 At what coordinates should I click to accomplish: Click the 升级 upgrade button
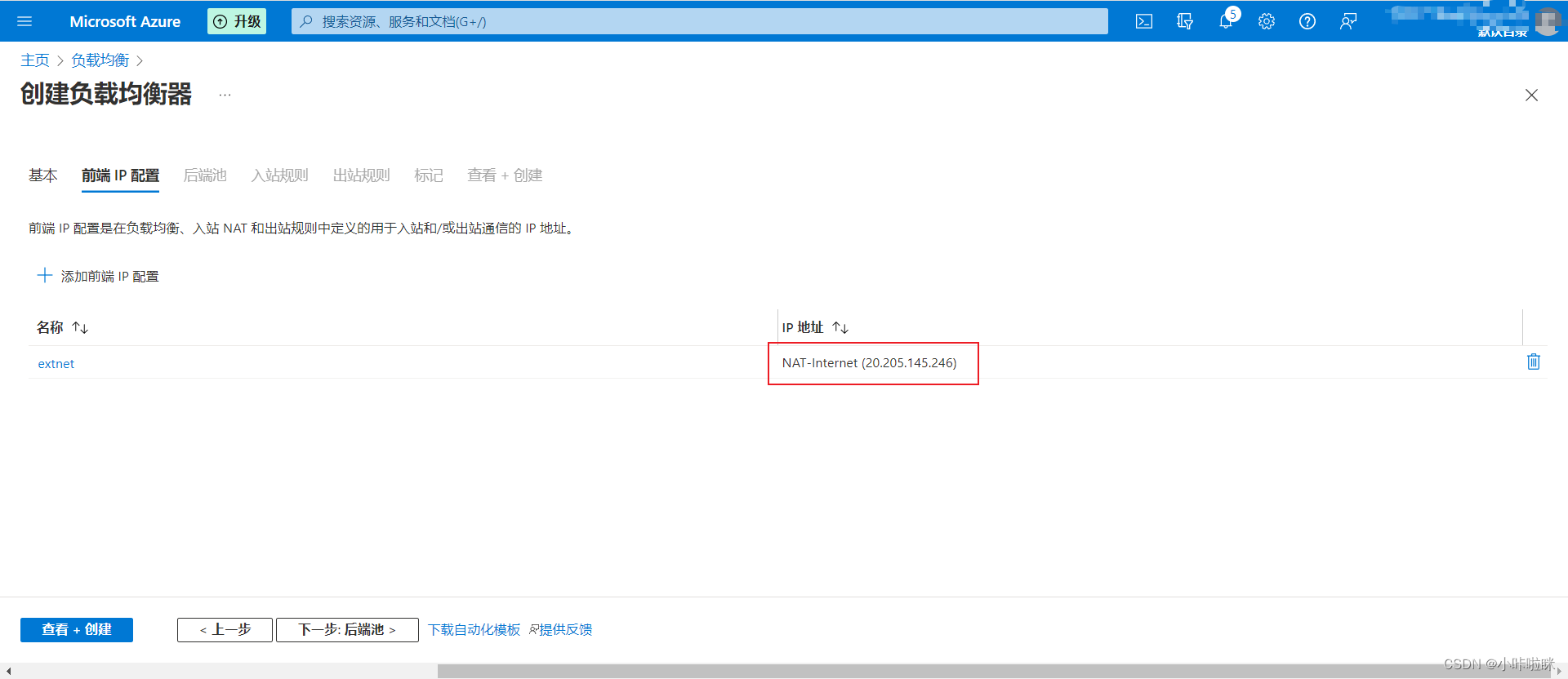[237, 21]
